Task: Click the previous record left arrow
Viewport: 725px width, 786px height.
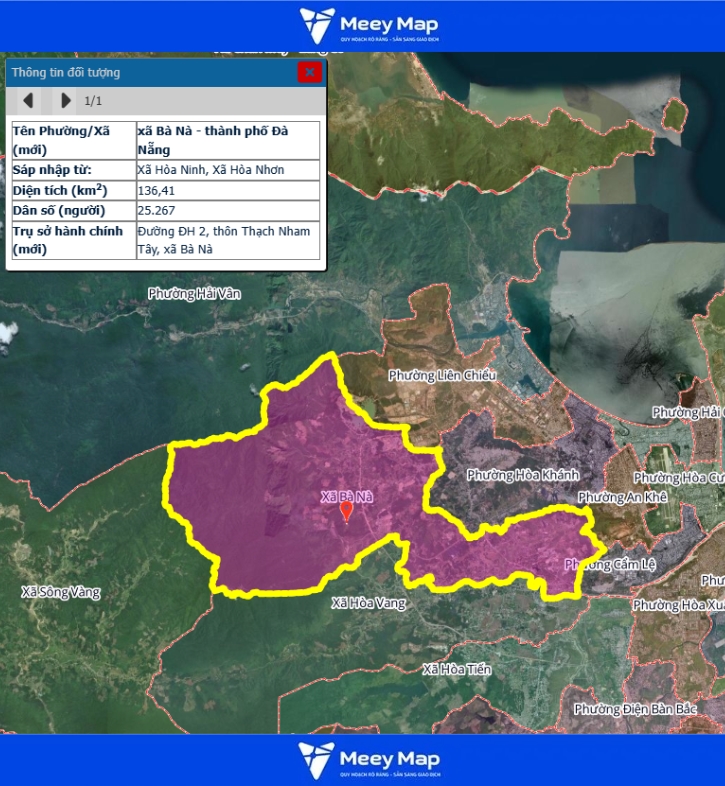Action: tap(28, 100)
